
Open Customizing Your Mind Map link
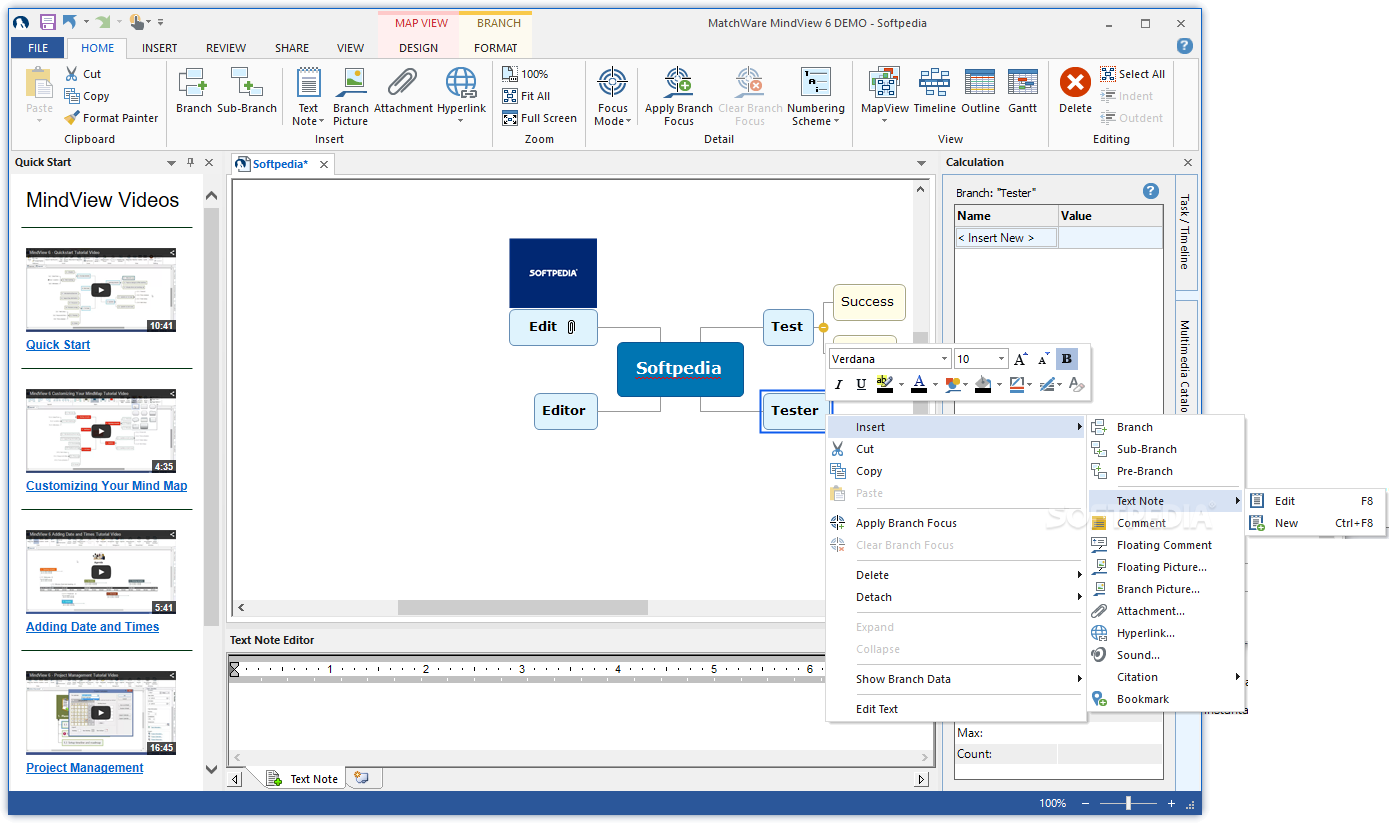coord(107,486)
